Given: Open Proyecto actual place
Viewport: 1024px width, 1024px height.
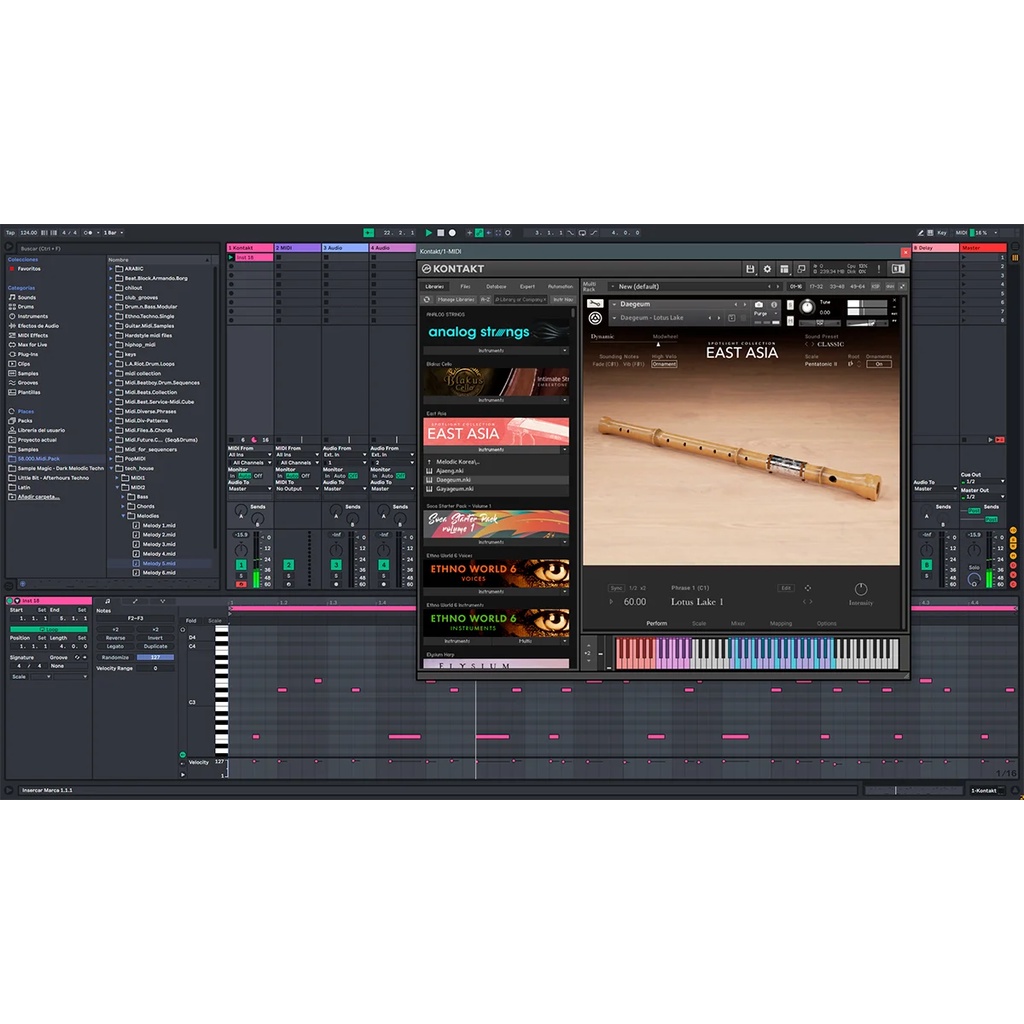Looking at the screenshot, I should (x=33, y=440).
